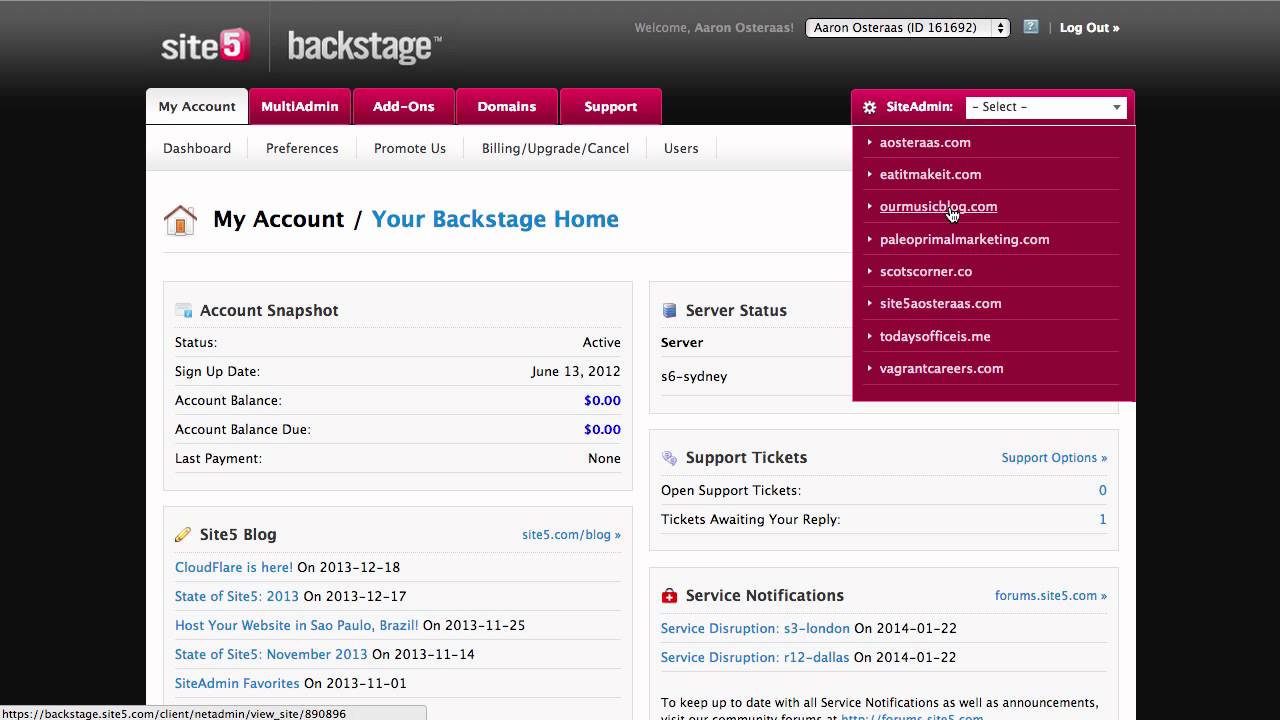
Task: Go to the Dashboard submenu item
Action: [x=197, y=148]
